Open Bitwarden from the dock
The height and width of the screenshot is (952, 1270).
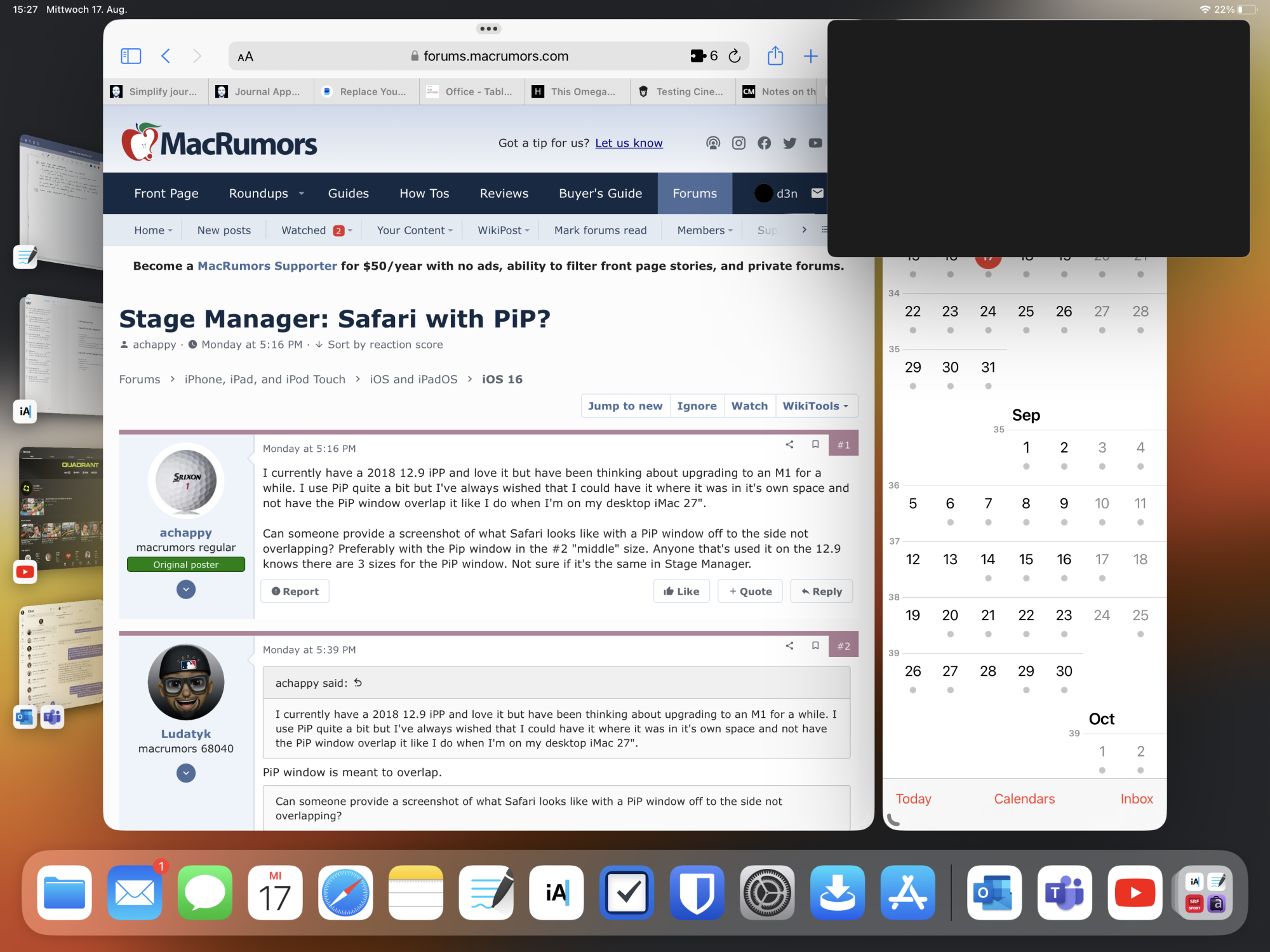[697, 892]
